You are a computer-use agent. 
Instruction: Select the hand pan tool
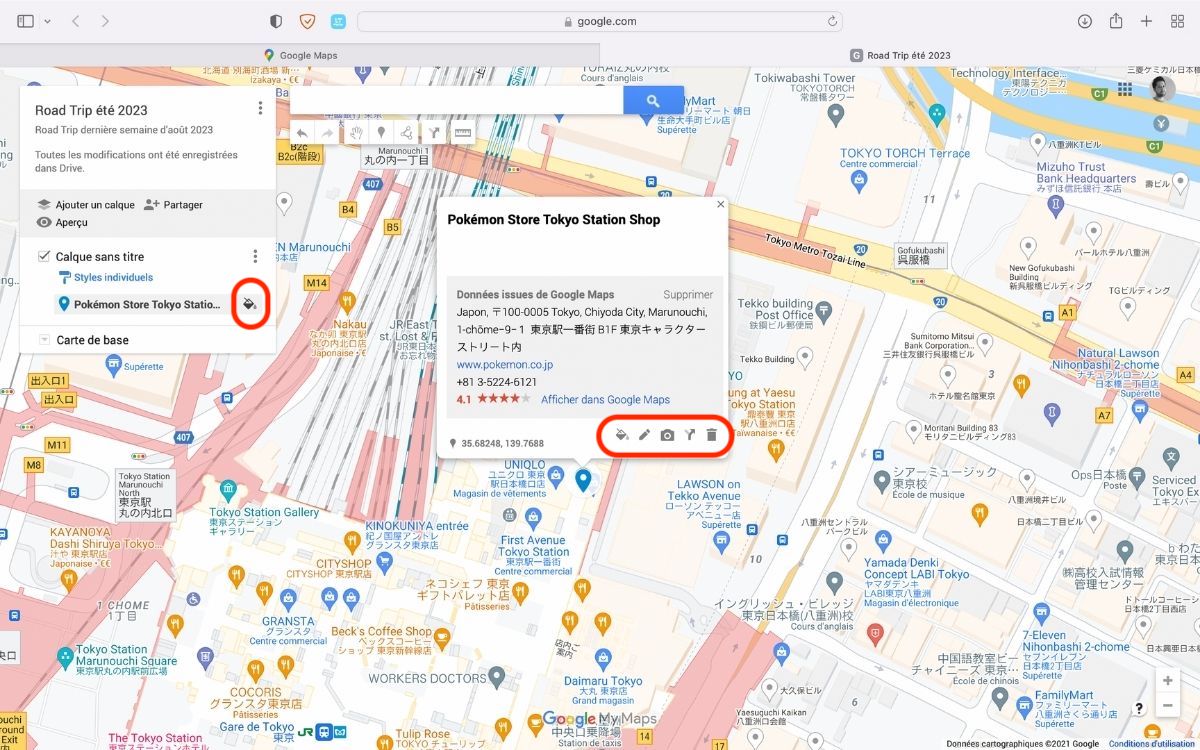tap(354, 132)
